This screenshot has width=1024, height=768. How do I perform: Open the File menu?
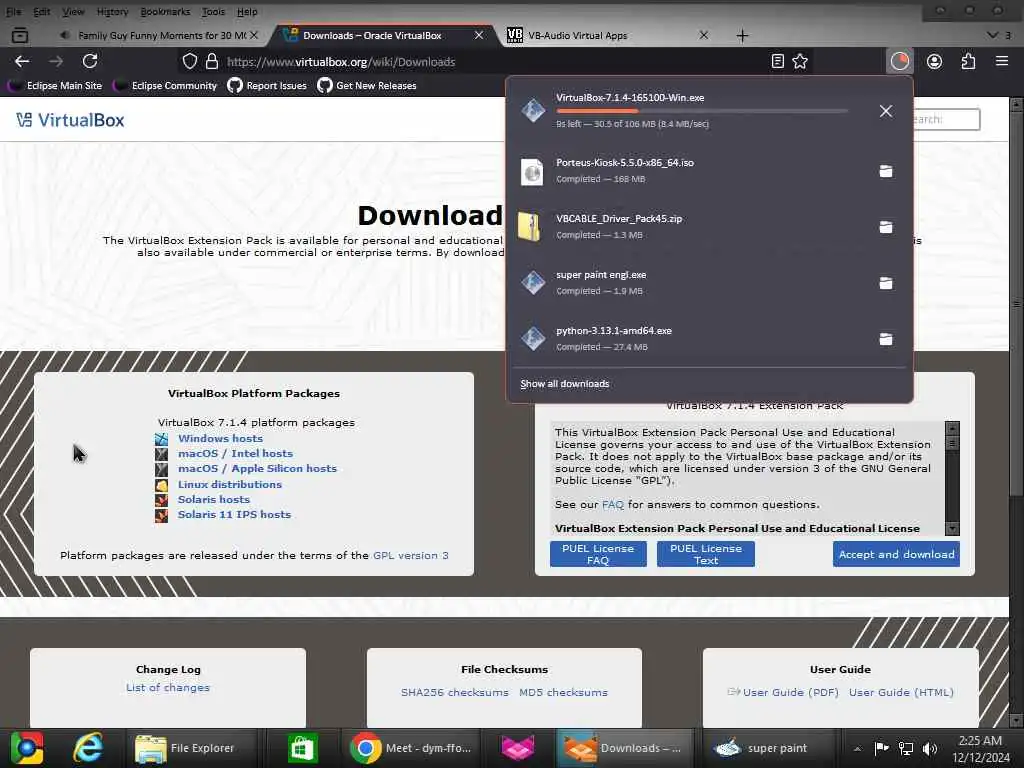(14, 12)
